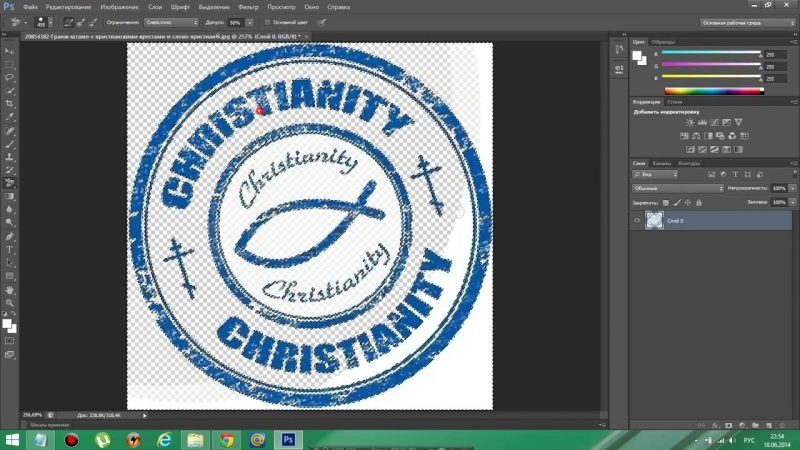Toggle lock all for layer
This screenshot has width=800, height=450.
coord(699,203)
